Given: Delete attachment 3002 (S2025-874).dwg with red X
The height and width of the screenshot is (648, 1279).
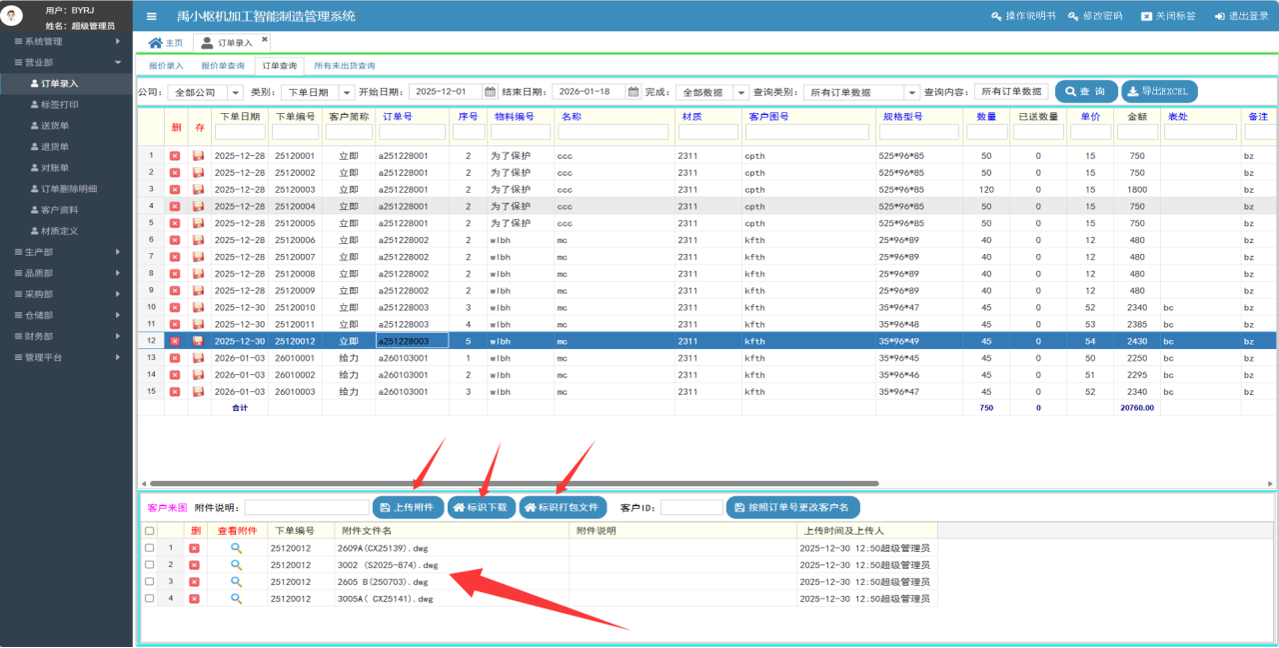Looking at the screenshot, I should [195, 565].
